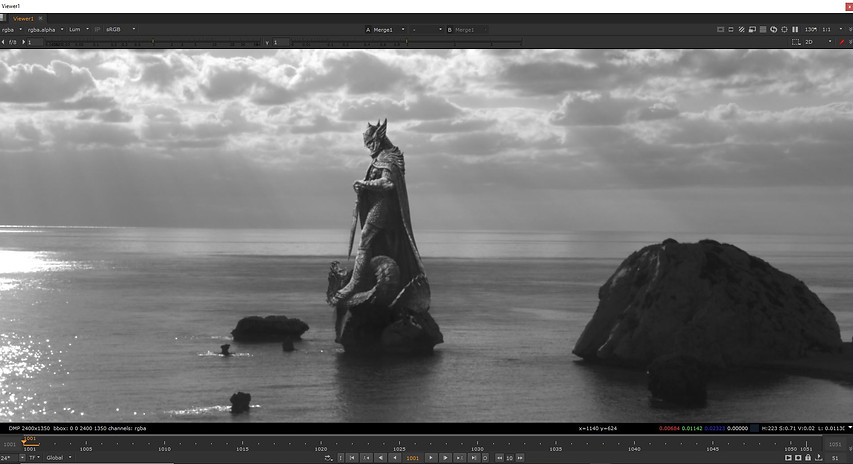Click the crosshair target icon
The width and height of the screenshot is (853, 464).
pyautogui.click(x=784, y=29)
